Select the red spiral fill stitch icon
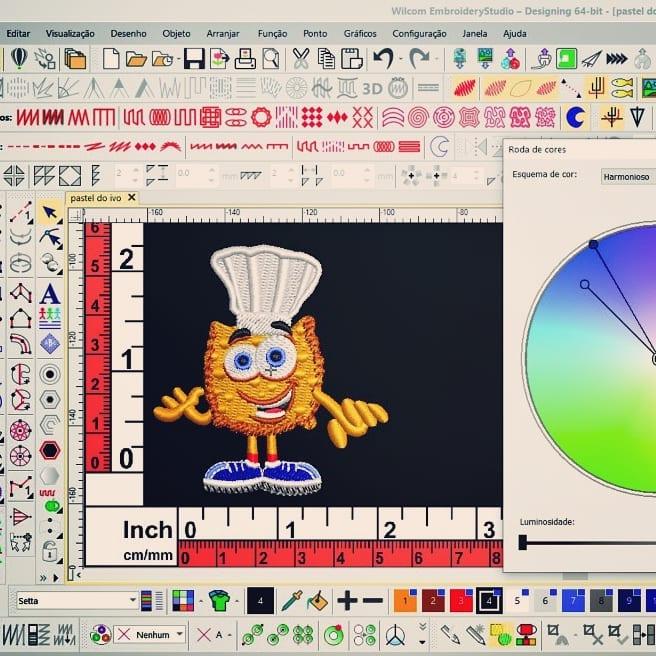This screenshot has width=656, height=656. [418, 118]
